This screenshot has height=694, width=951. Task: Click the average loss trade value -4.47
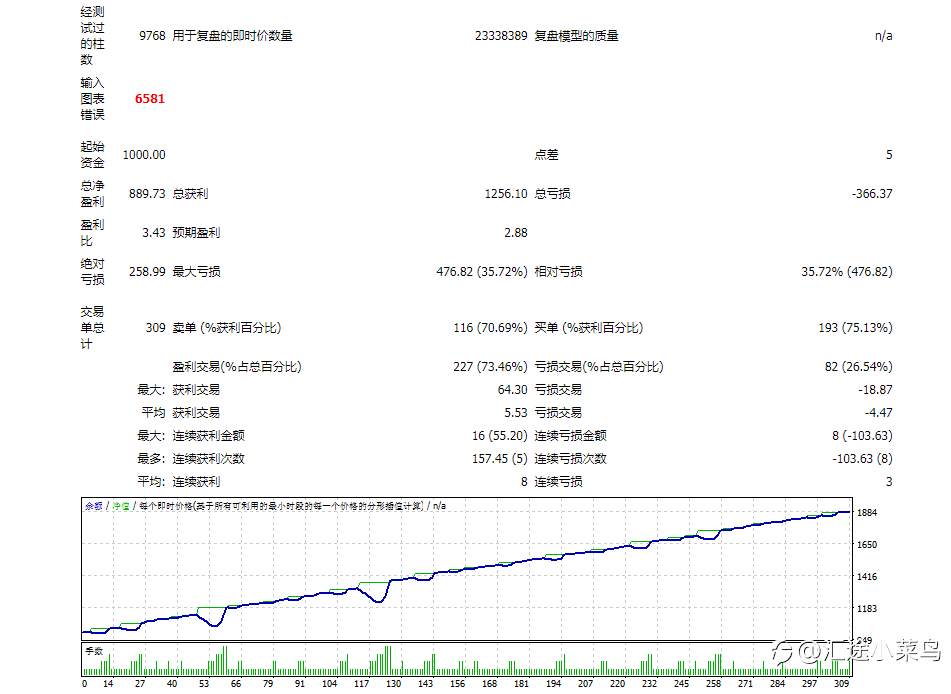(x=878, y=413)
